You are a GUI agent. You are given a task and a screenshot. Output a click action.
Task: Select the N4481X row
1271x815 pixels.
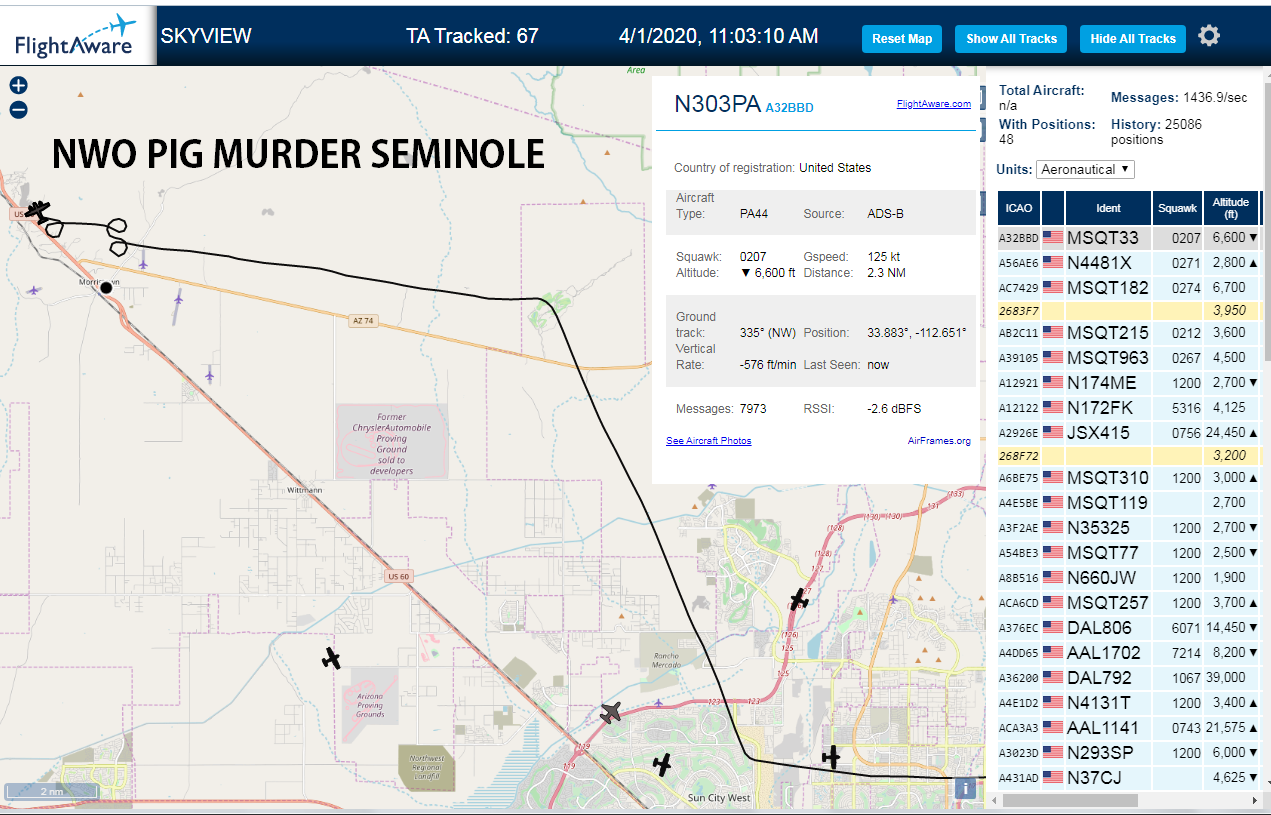pos(1129,263)
